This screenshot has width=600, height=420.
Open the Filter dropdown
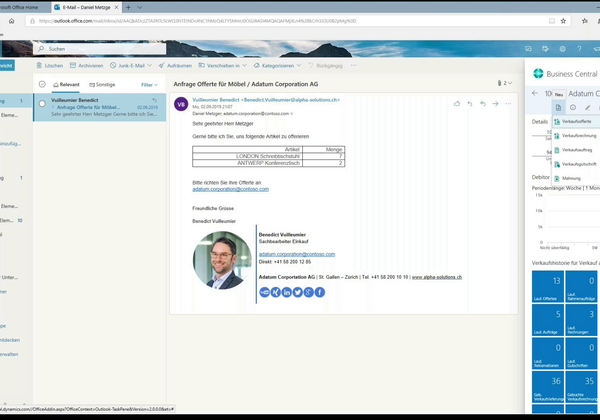tap(149, 85)
